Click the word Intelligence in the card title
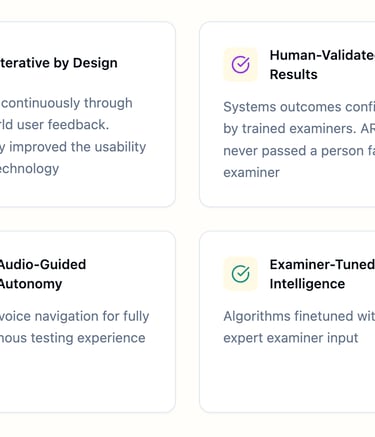This screenshot has height=437, width=375. tap(307, 284)
